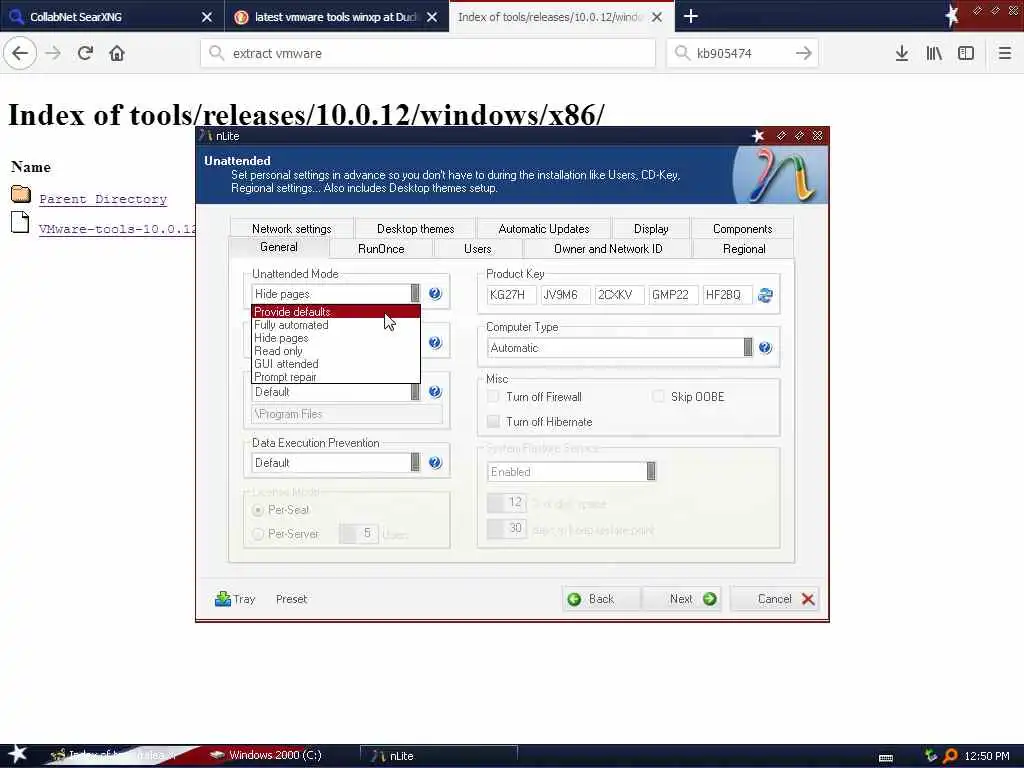Screen dimensions: 1024x768
Task: Open the Default dropdown above Program Files
Action: point(336,391)
